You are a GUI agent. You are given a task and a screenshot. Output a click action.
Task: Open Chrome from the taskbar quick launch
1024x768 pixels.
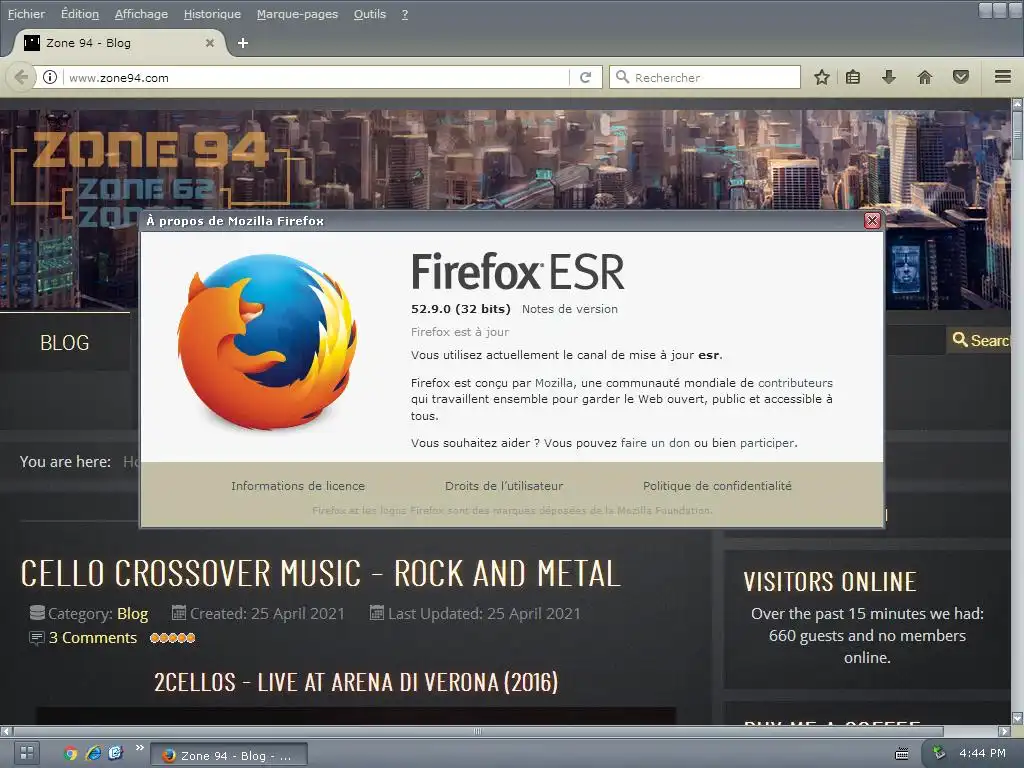click(71, 753)
